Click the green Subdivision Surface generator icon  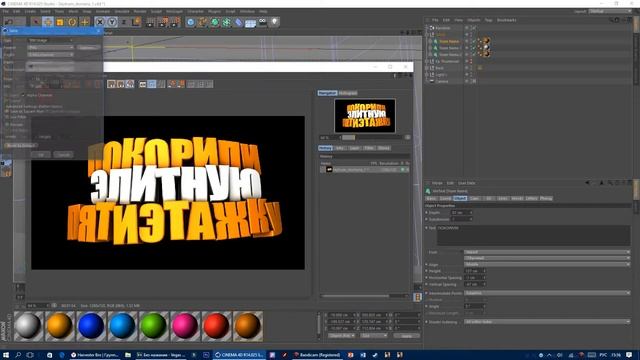215,22
